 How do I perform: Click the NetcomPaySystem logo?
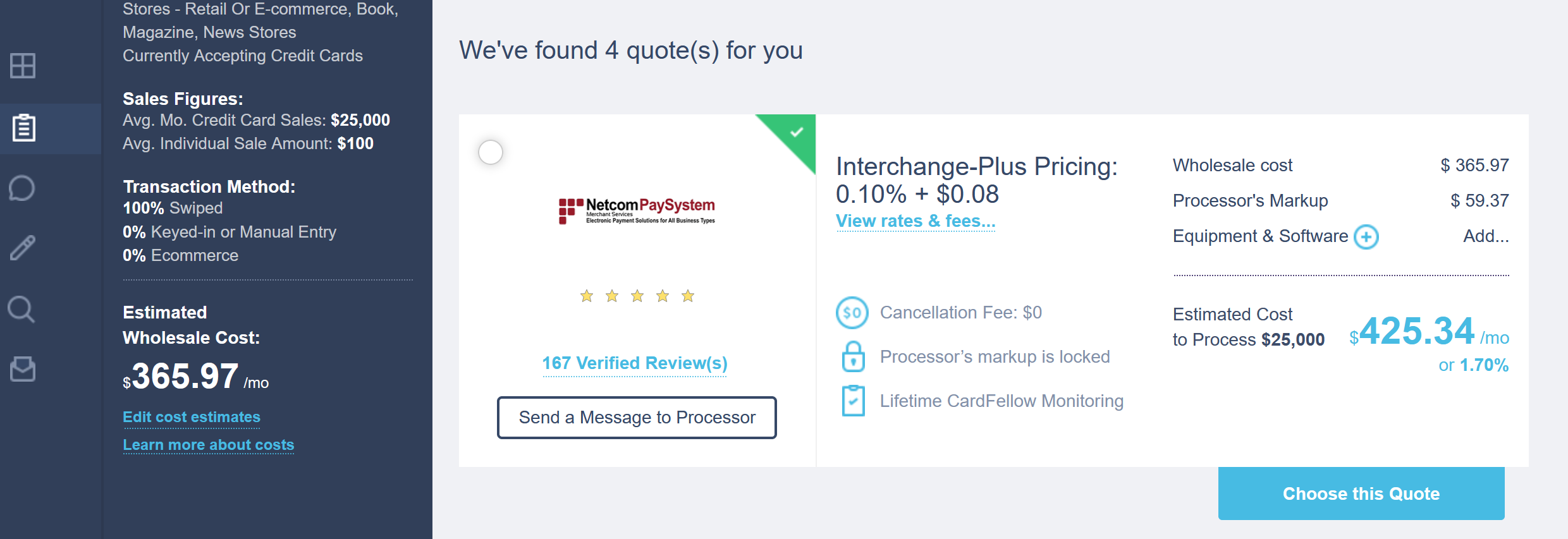click(637, 211)
